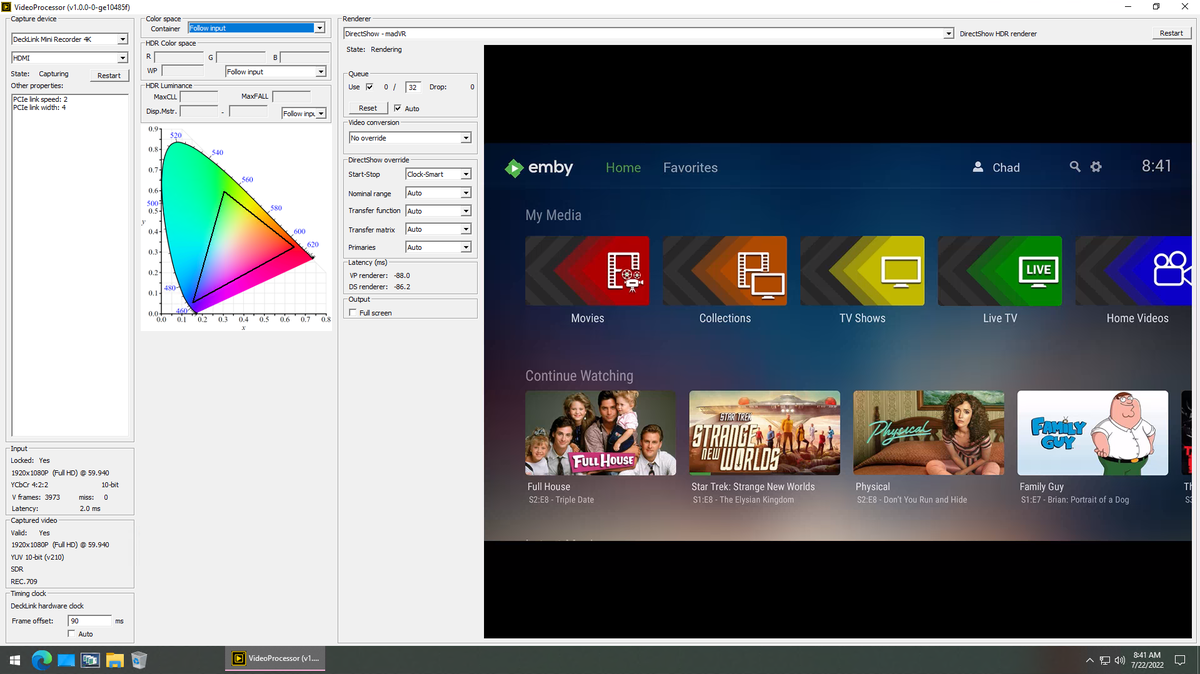The image size is (1200, 674).
Task: Toggle the Use checkbox in Queue
Action: [x=367, y=86]
